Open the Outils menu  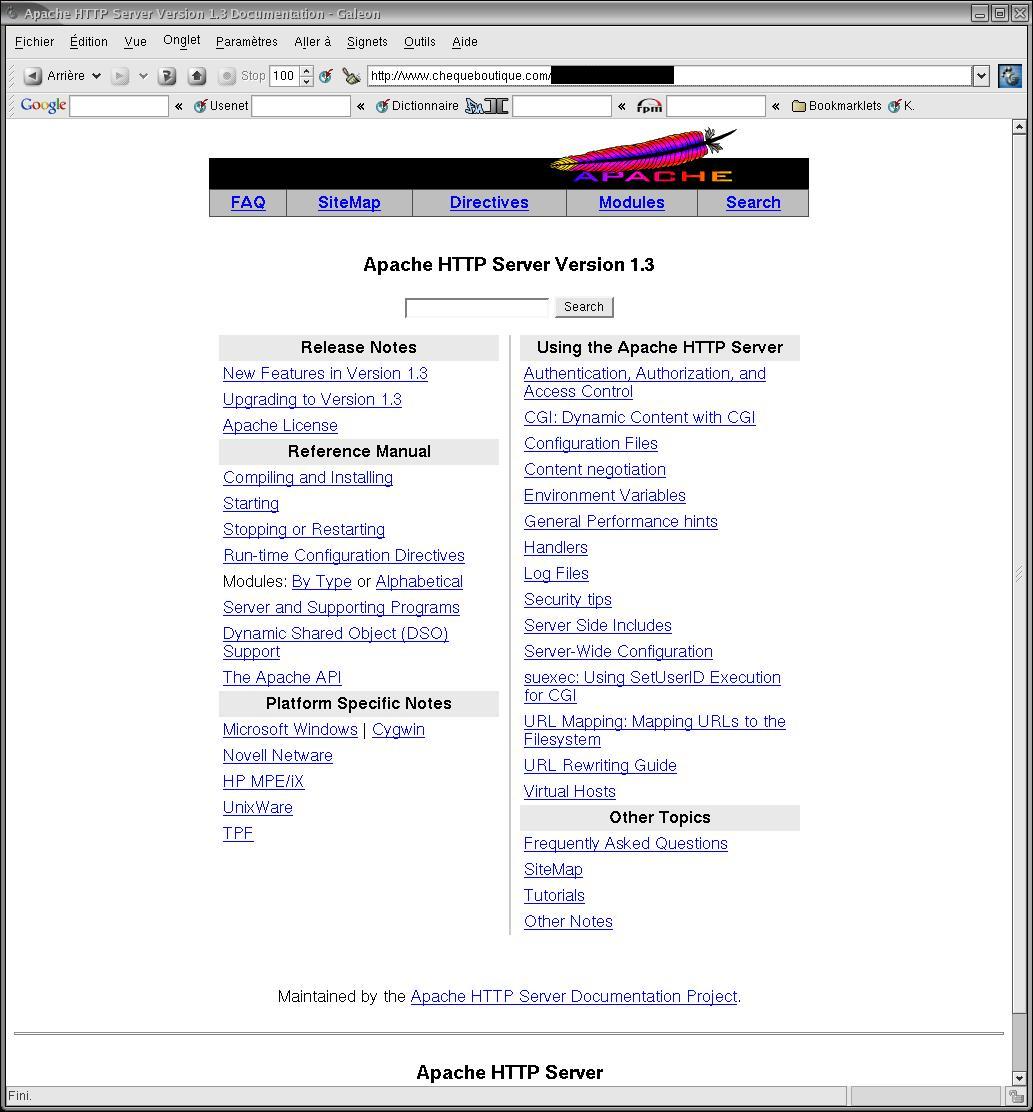(420, 42)
